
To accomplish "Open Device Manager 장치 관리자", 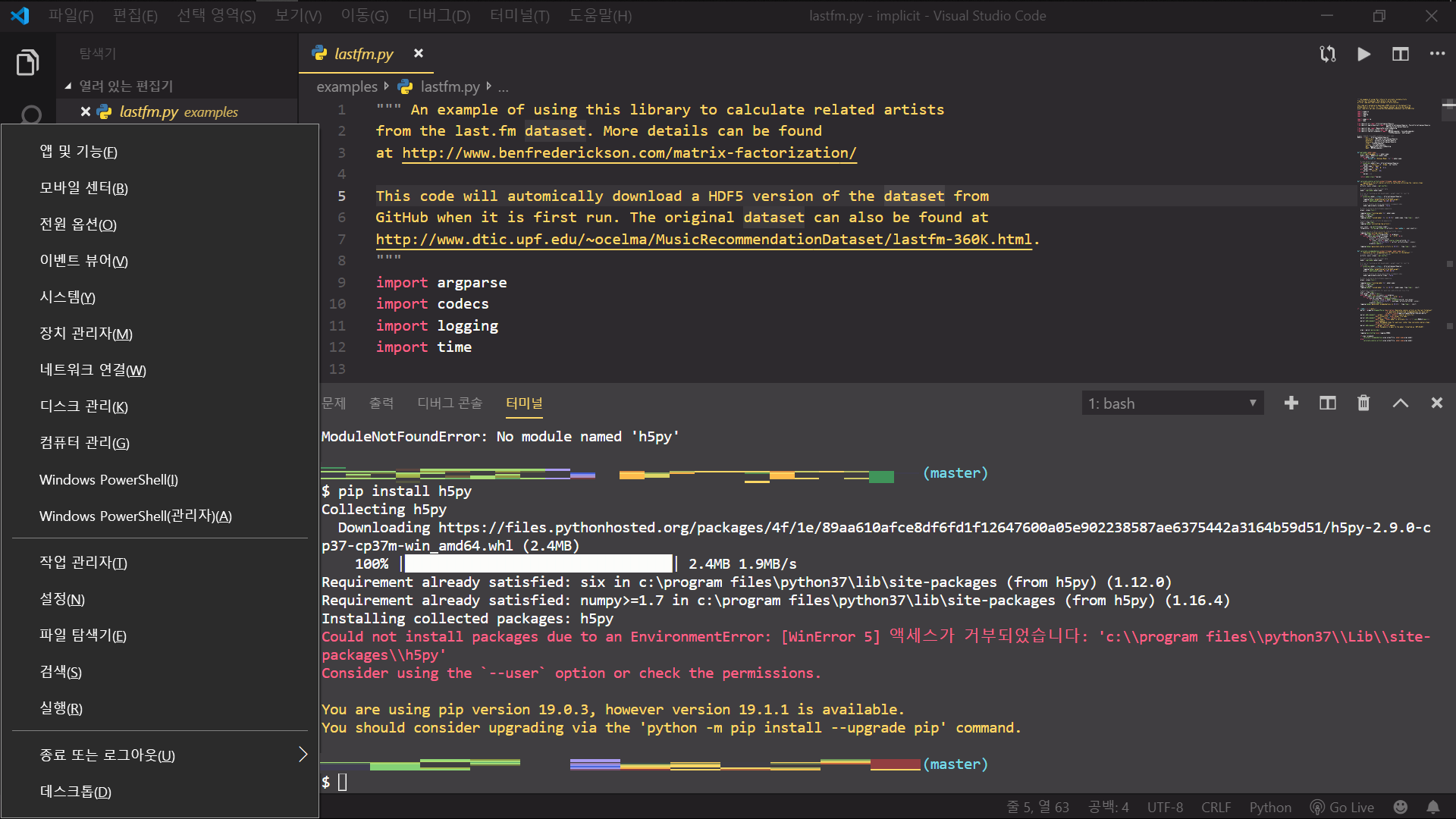I will [160, 334].
